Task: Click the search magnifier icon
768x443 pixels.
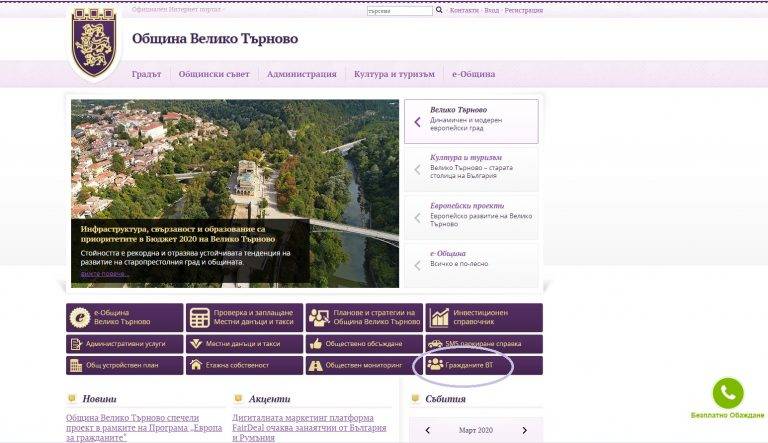Action: [x=439, y=10]
